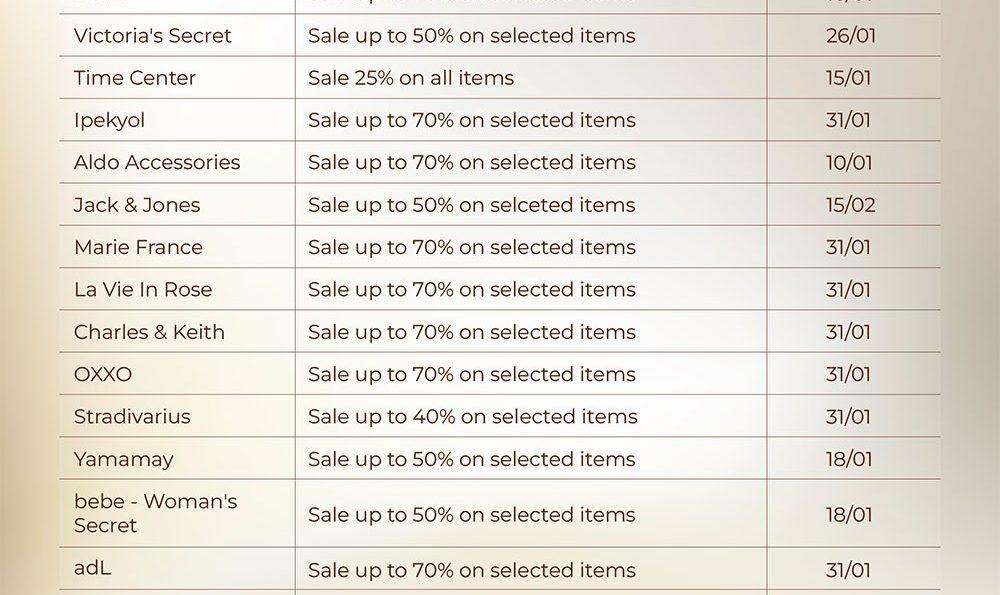1000x595 pixels.
Task: Click the Jack & Jones store name
Action: click(137, 205)
